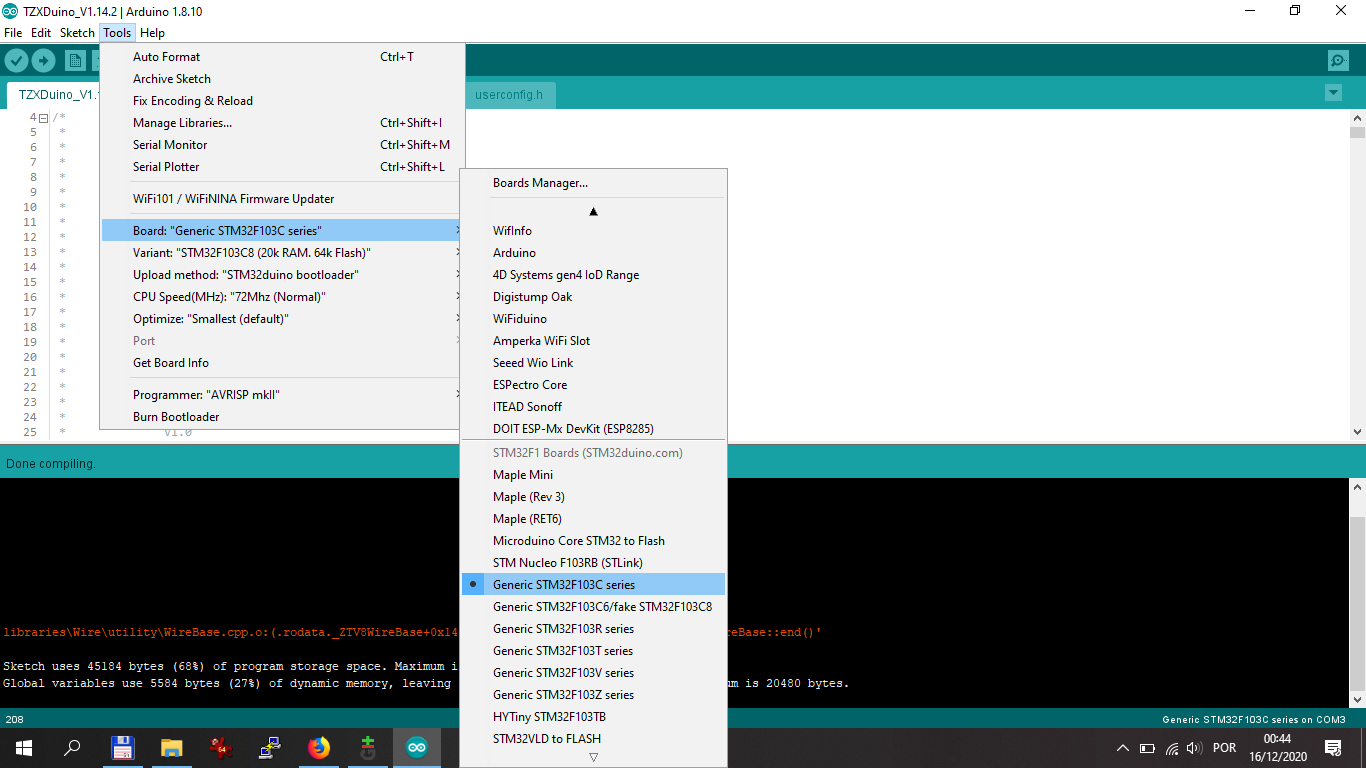The width and height of the screenshot is (1366, 768).
Task: Choose the Maple Mini board
Action: click(x=522, y=475)
